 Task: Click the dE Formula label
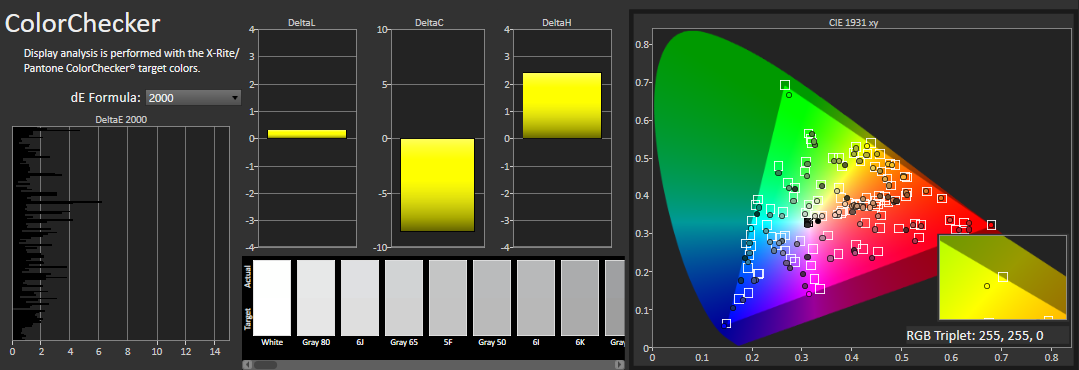[105, 98]
